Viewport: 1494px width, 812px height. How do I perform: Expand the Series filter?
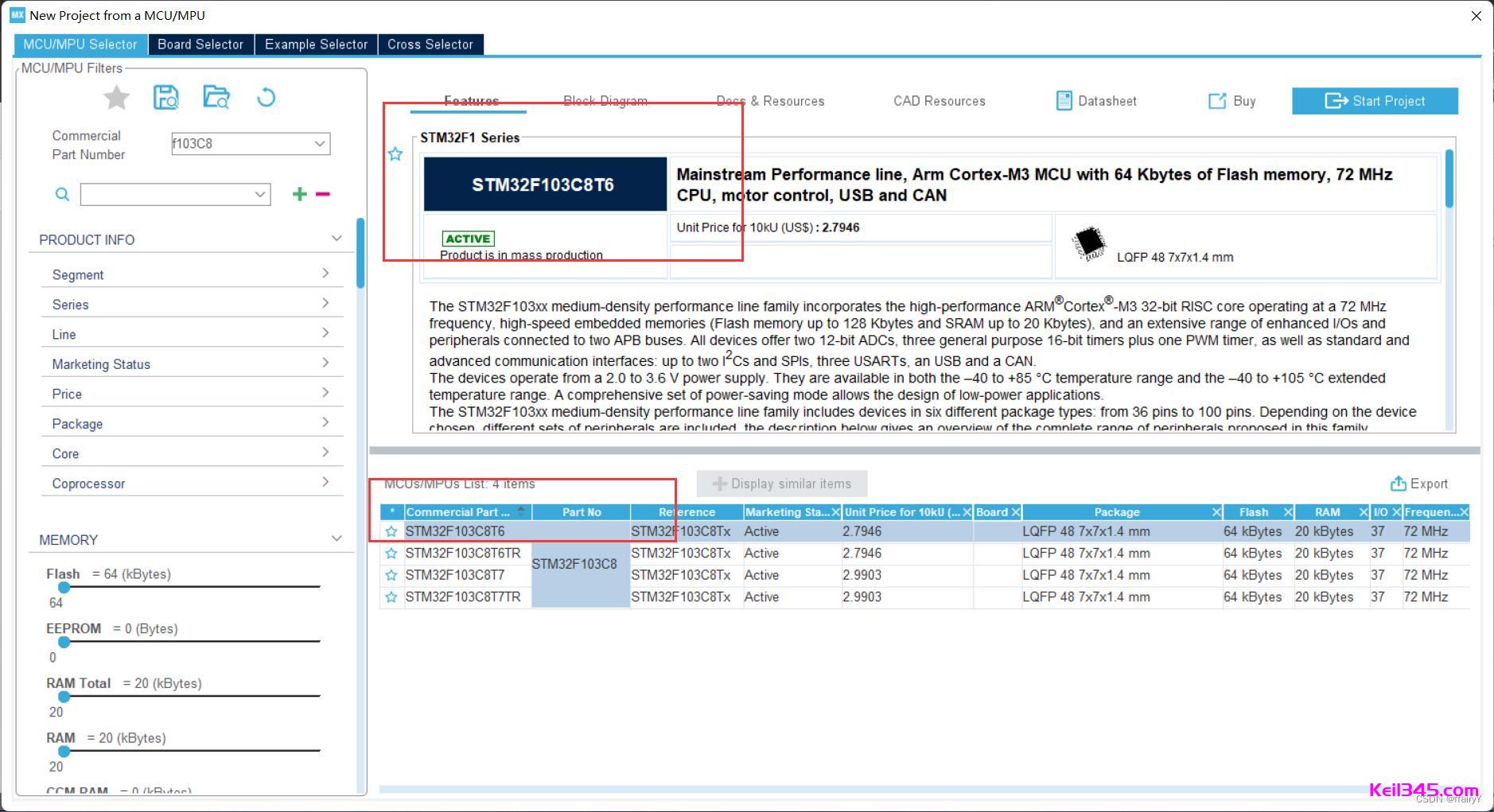[x=325, y=303]
